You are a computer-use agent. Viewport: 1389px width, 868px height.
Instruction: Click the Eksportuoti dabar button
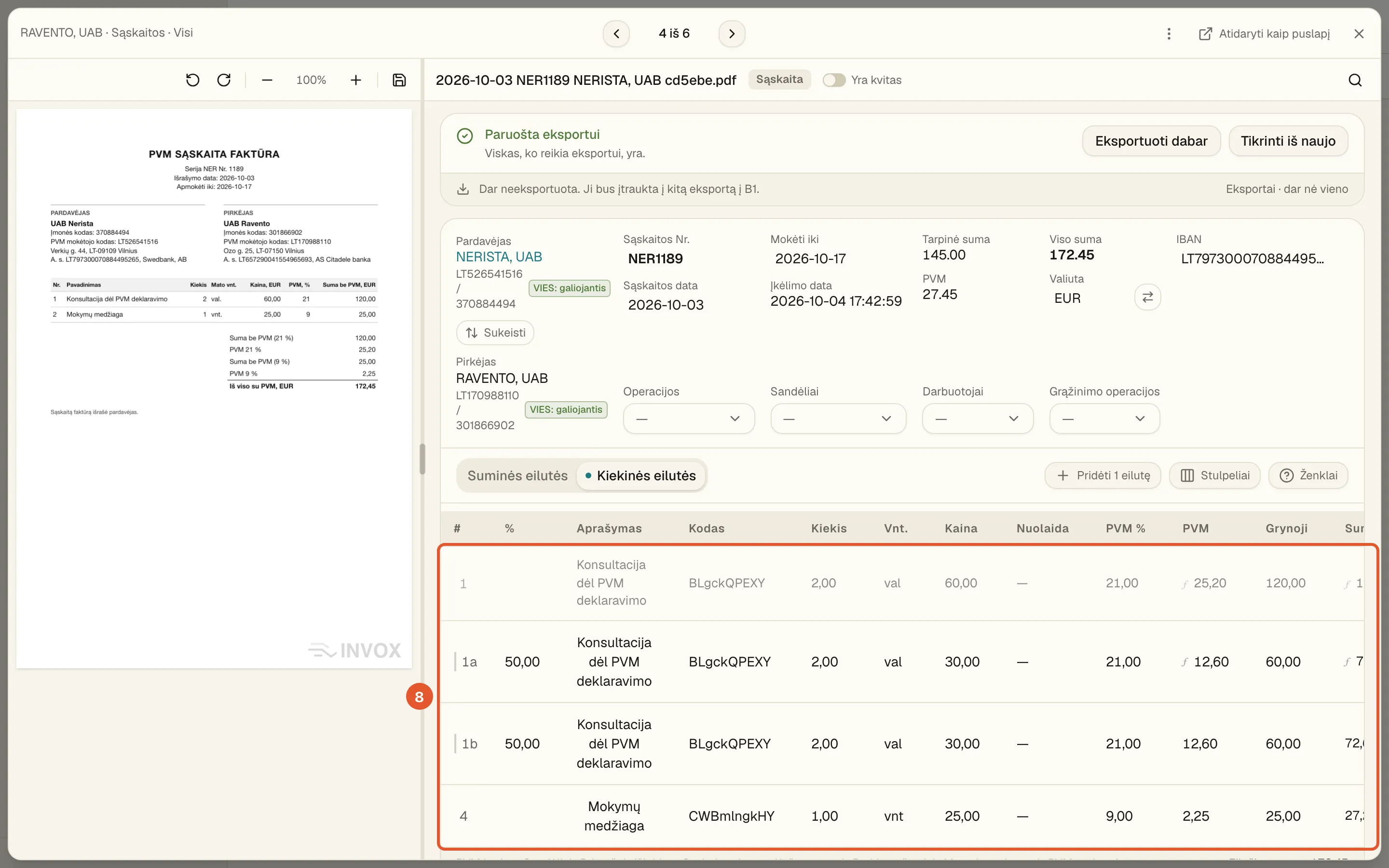1151,141
